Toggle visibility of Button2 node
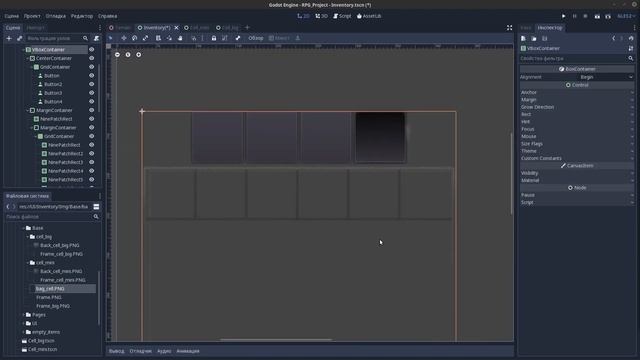Viewport: 640px width, 360px height. (x=91, y=84)
